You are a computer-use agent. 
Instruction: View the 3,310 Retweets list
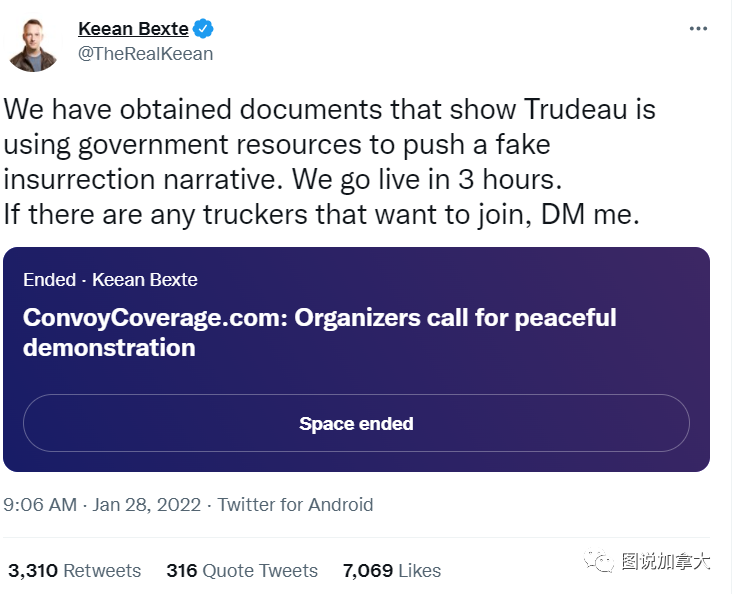[x=74, y=571]
